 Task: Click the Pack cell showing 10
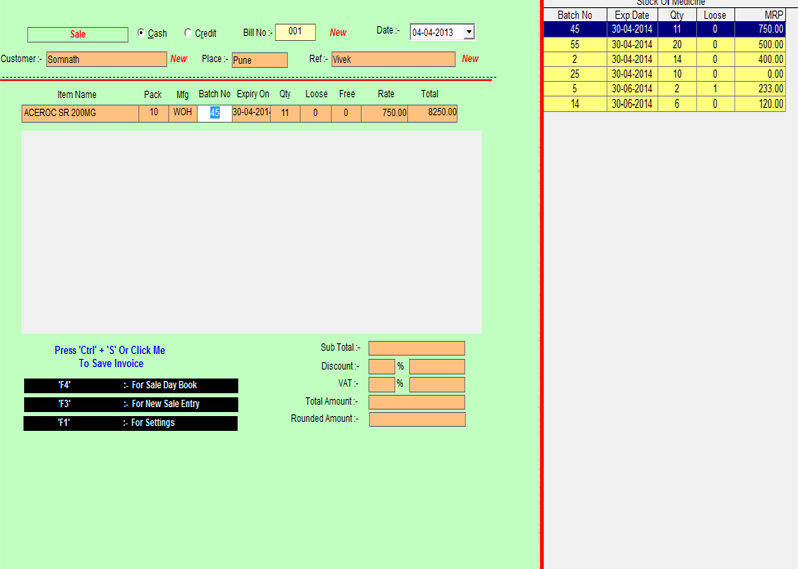click(154, 113)
